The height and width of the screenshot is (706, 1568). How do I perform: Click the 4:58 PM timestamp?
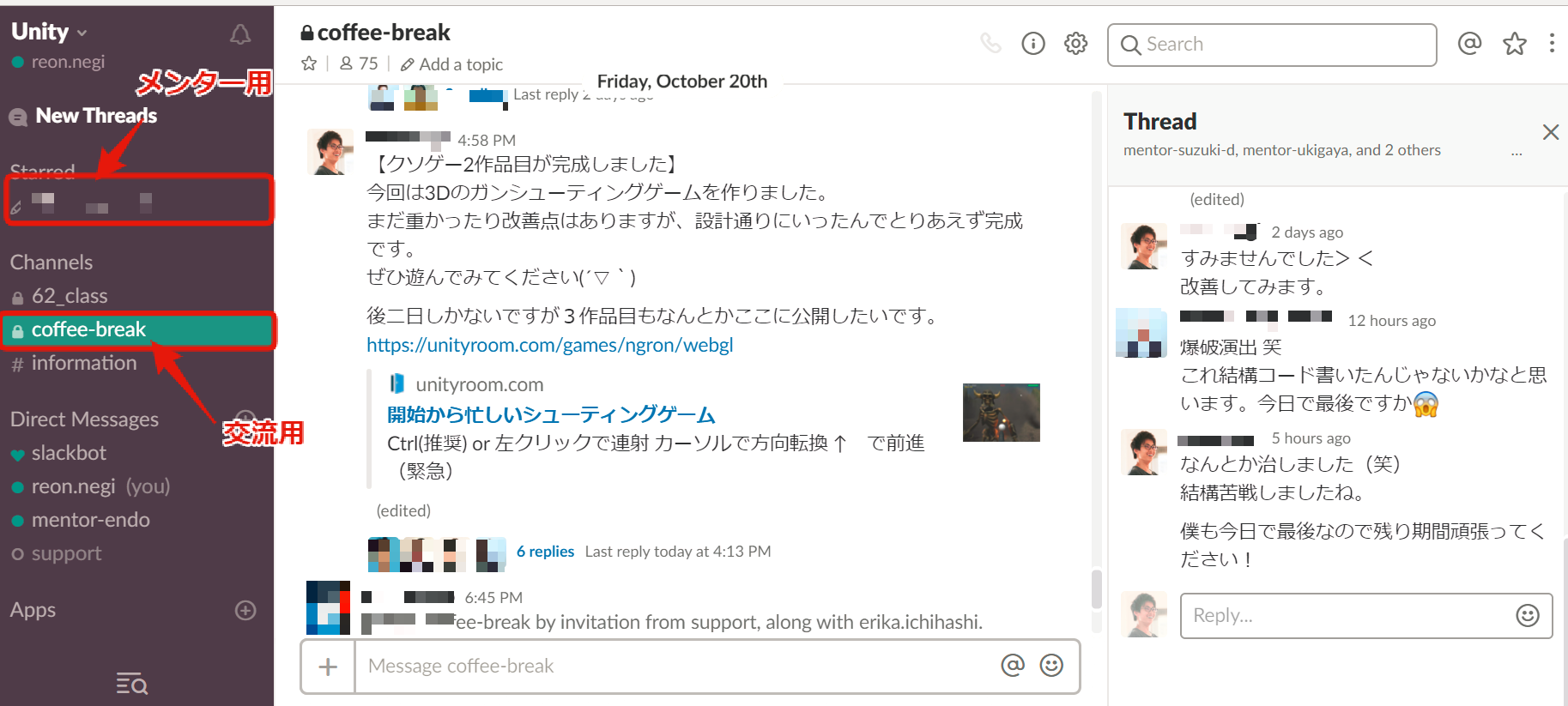point(487,140)
